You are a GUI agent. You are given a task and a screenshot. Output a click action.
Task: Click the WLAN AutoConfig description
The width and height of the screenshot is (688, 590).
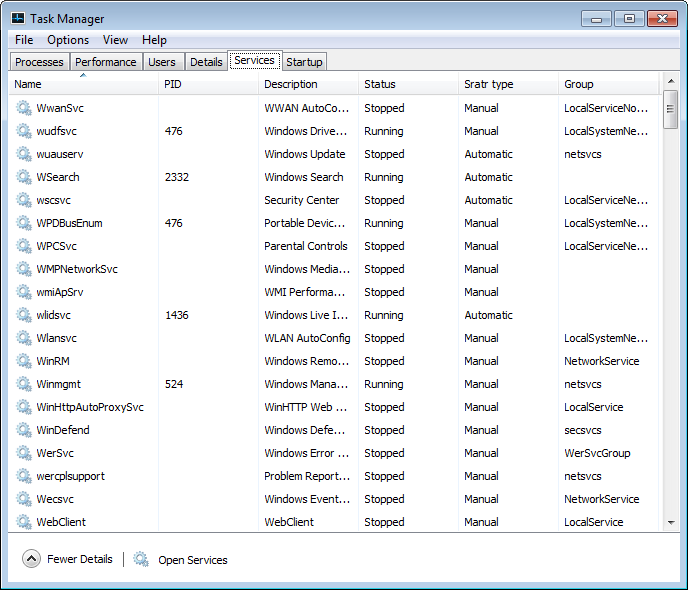[307, 338]
